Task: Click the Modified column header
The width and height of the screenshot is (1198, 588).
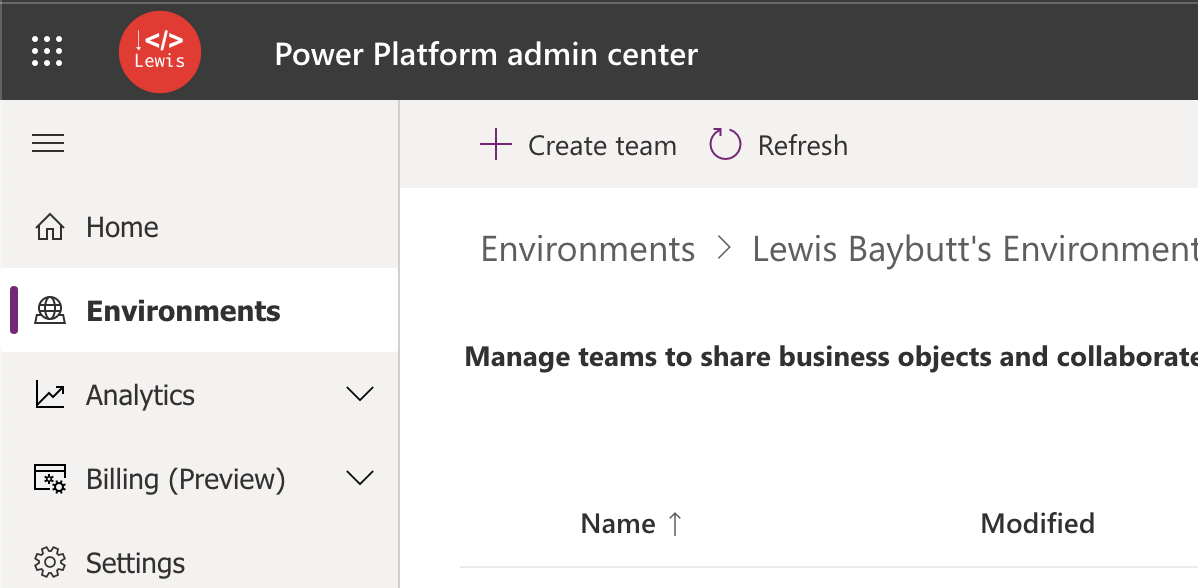Action: point(1037,523)
